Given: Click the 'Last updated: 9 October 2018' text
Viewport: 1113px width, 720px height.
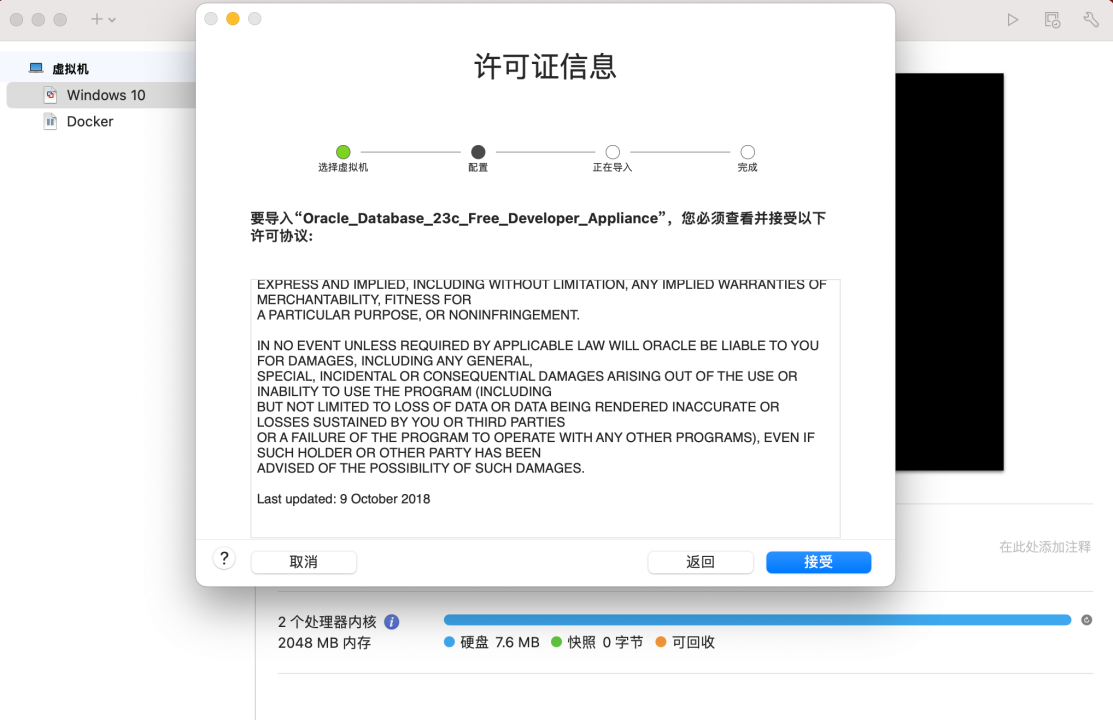Looking at the screenshot, I should 344,499.
